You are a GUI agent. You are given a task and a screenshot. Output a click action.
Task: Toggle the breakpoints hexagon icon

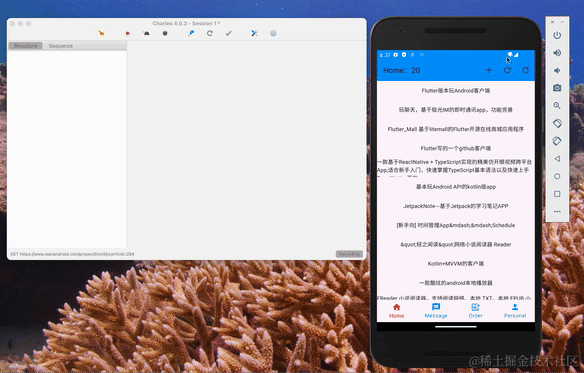165,33
